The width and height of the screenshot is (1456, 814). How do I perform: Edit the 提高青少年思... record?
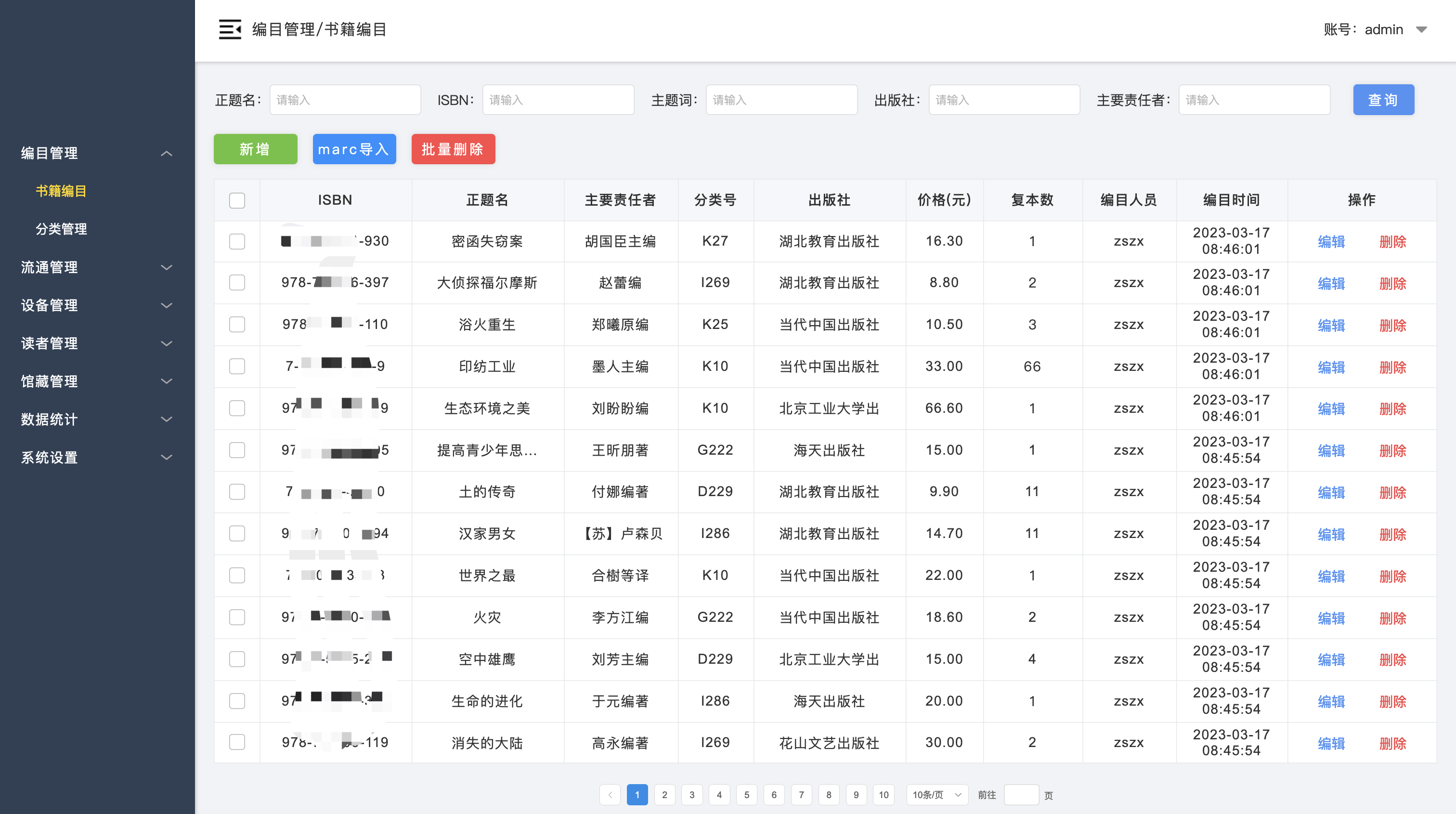tap(1331, 450)
